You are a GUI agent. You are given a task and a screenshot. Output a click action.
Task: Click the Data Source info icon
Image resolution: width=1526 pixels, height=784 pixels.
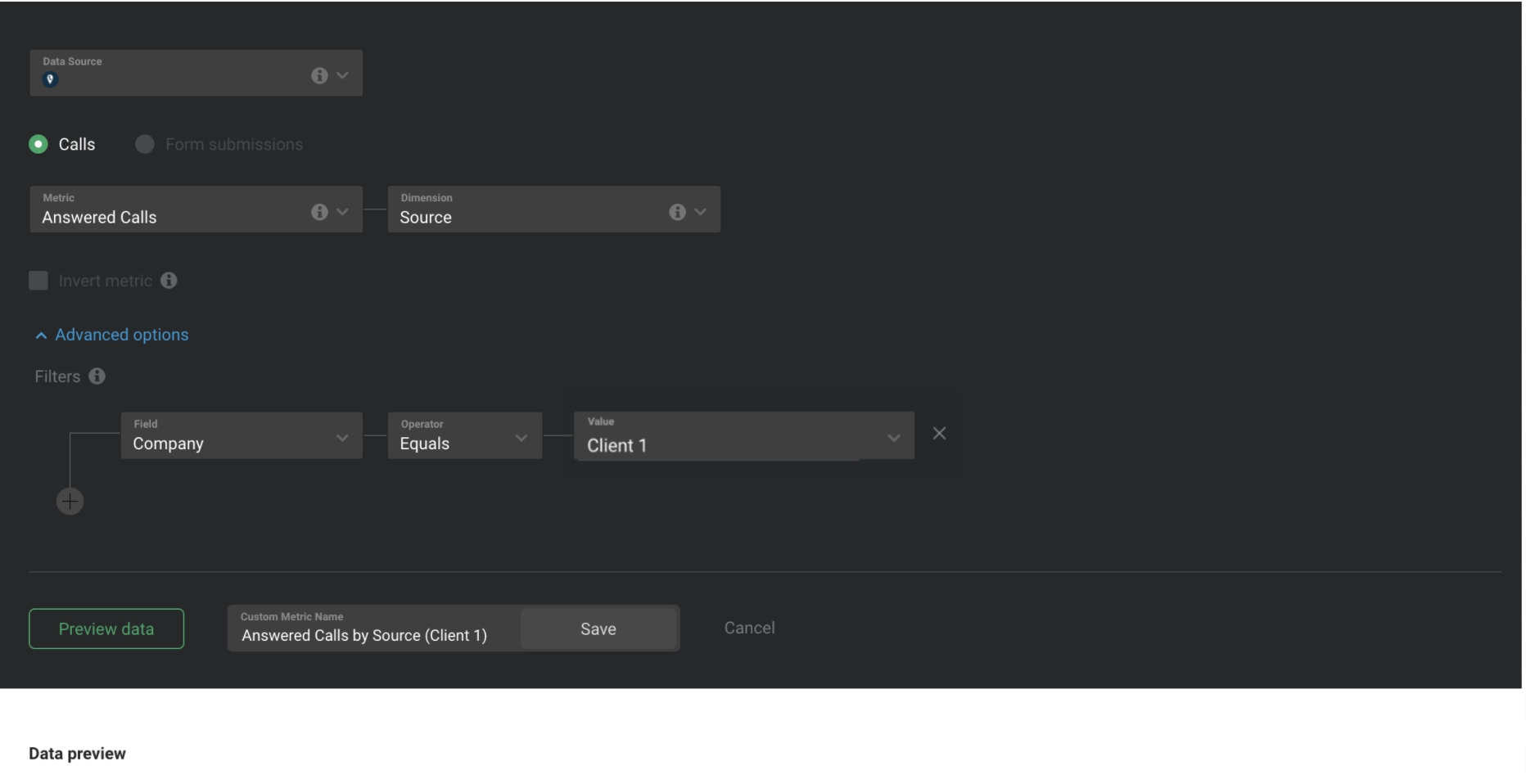pyautogui.click(x=319, y=74)
